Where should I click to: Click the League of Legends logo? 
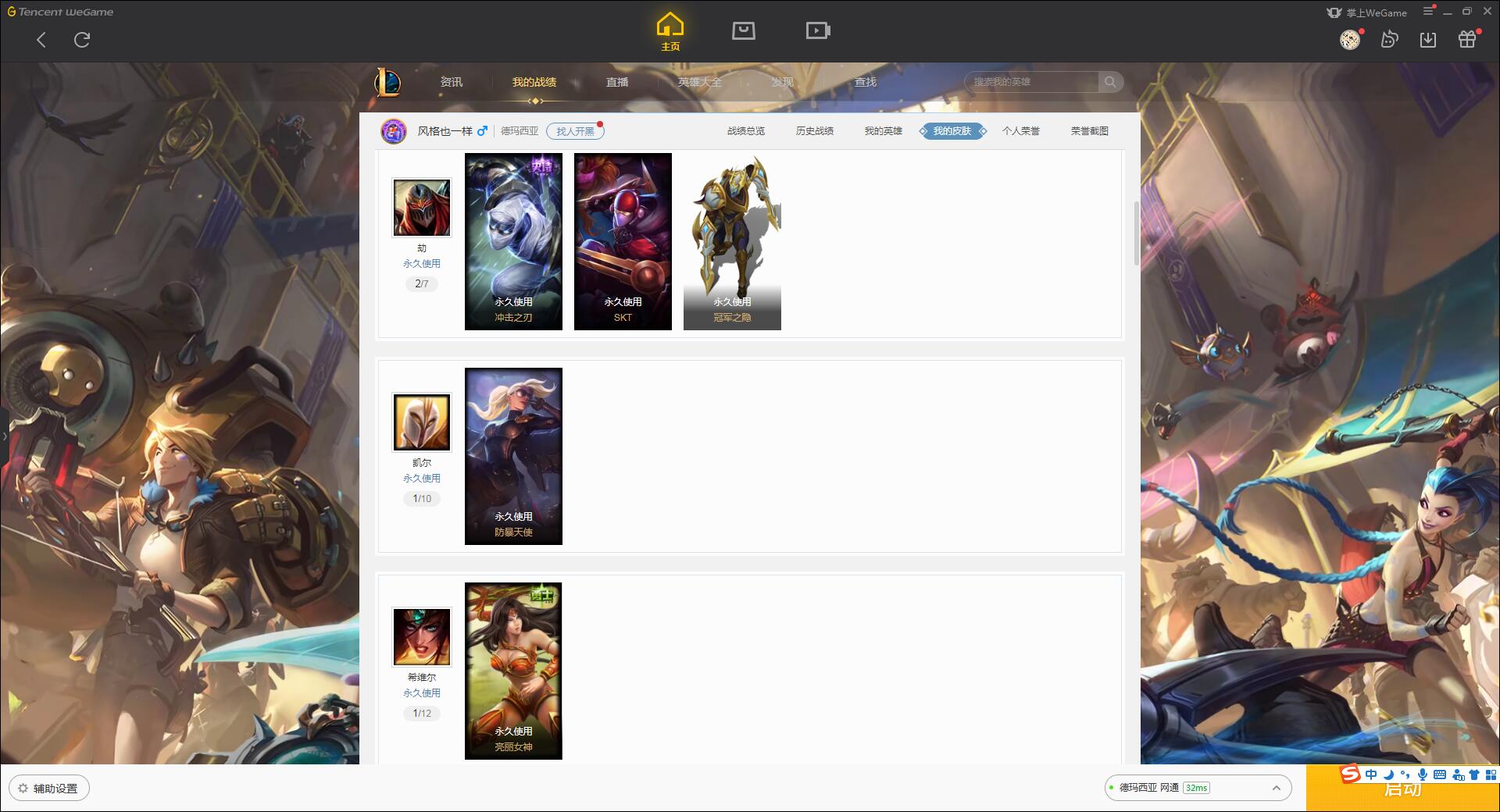pyautogui.click(x=387, y=82)
